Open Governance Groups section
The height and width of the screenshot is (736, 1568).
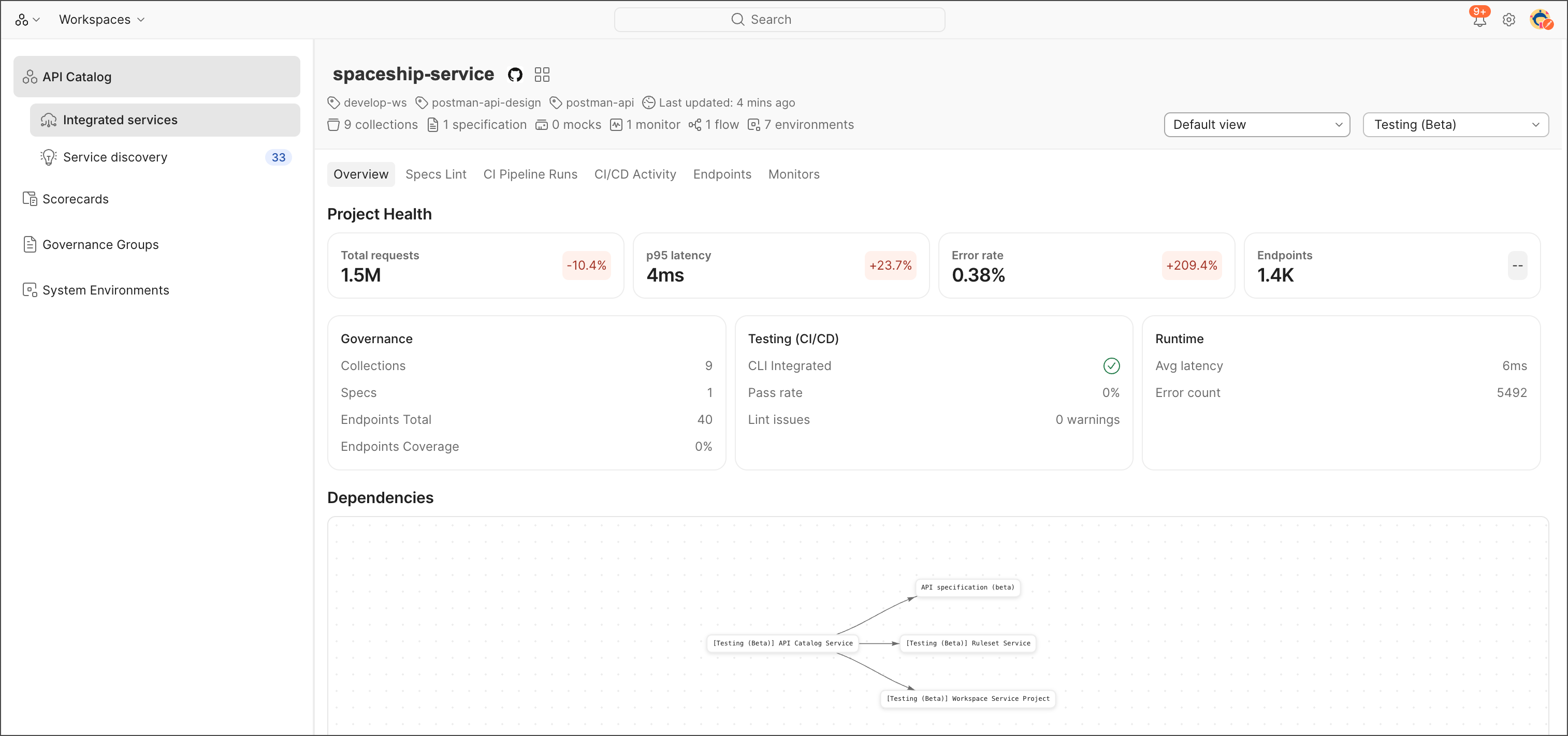click(x=100, y=244)
